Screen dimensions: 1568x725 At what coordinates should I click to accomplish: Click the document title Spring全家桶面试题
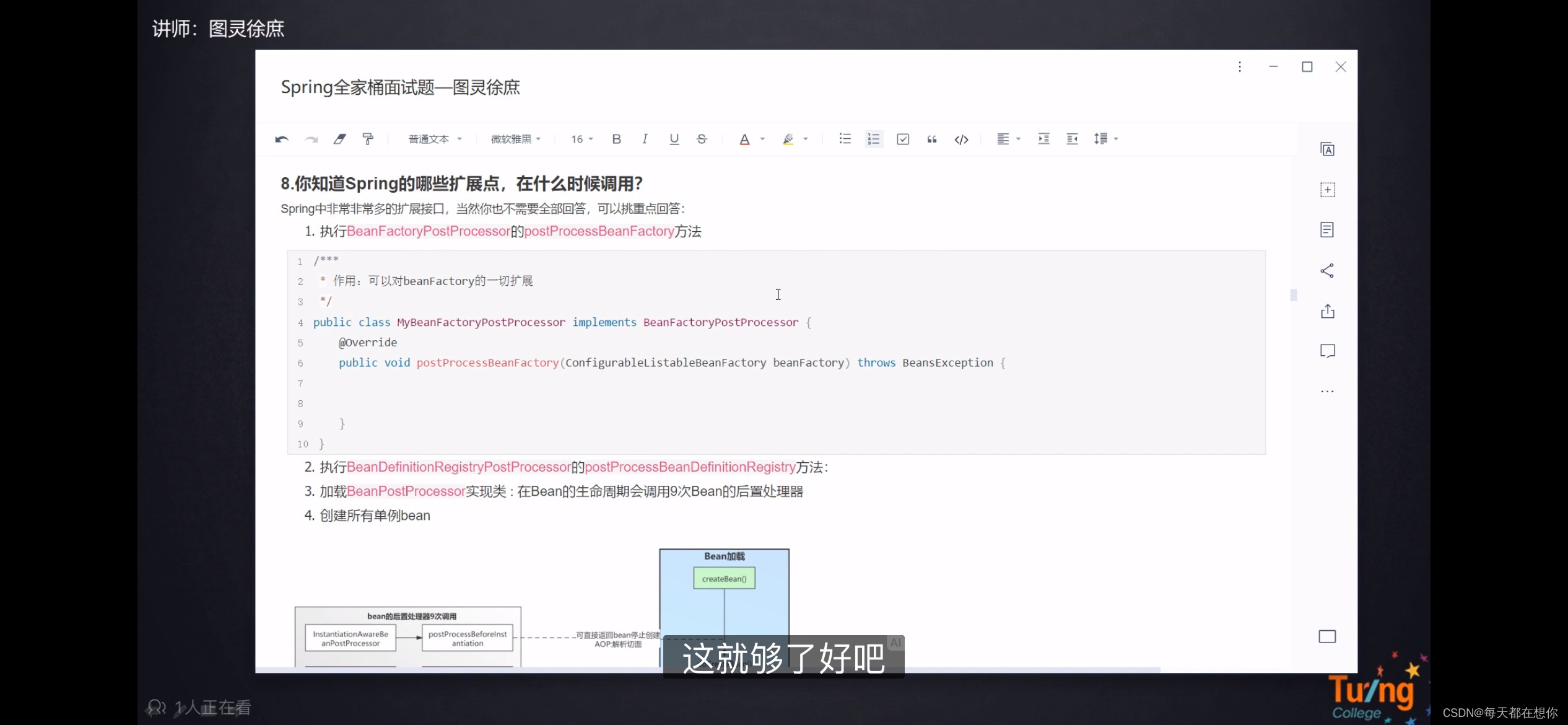(x=401, y=87)
